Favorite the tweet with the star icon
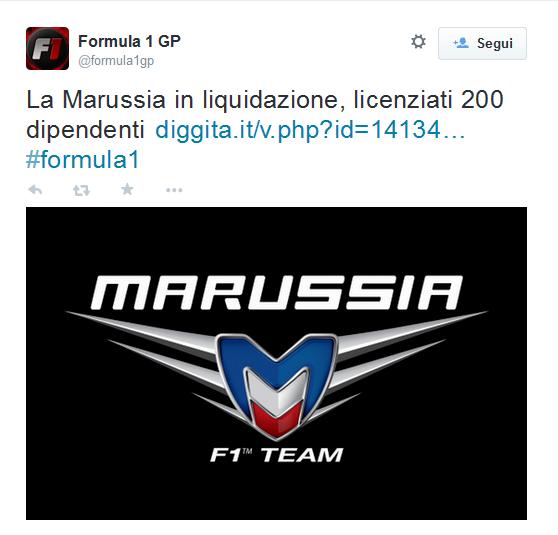The image size is (558, 535). (127, 189)
